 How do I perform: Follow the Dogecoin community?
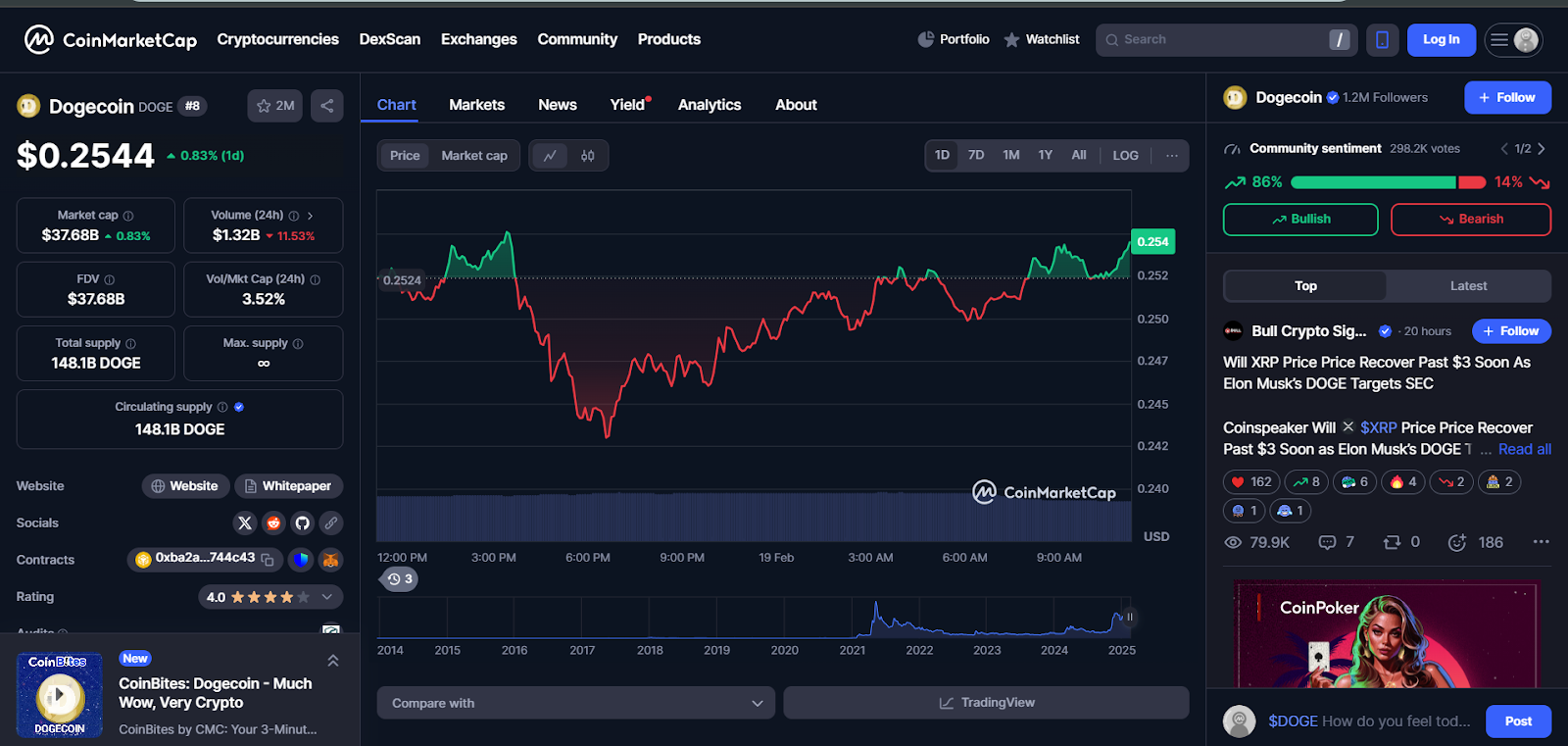point(1507,98)
